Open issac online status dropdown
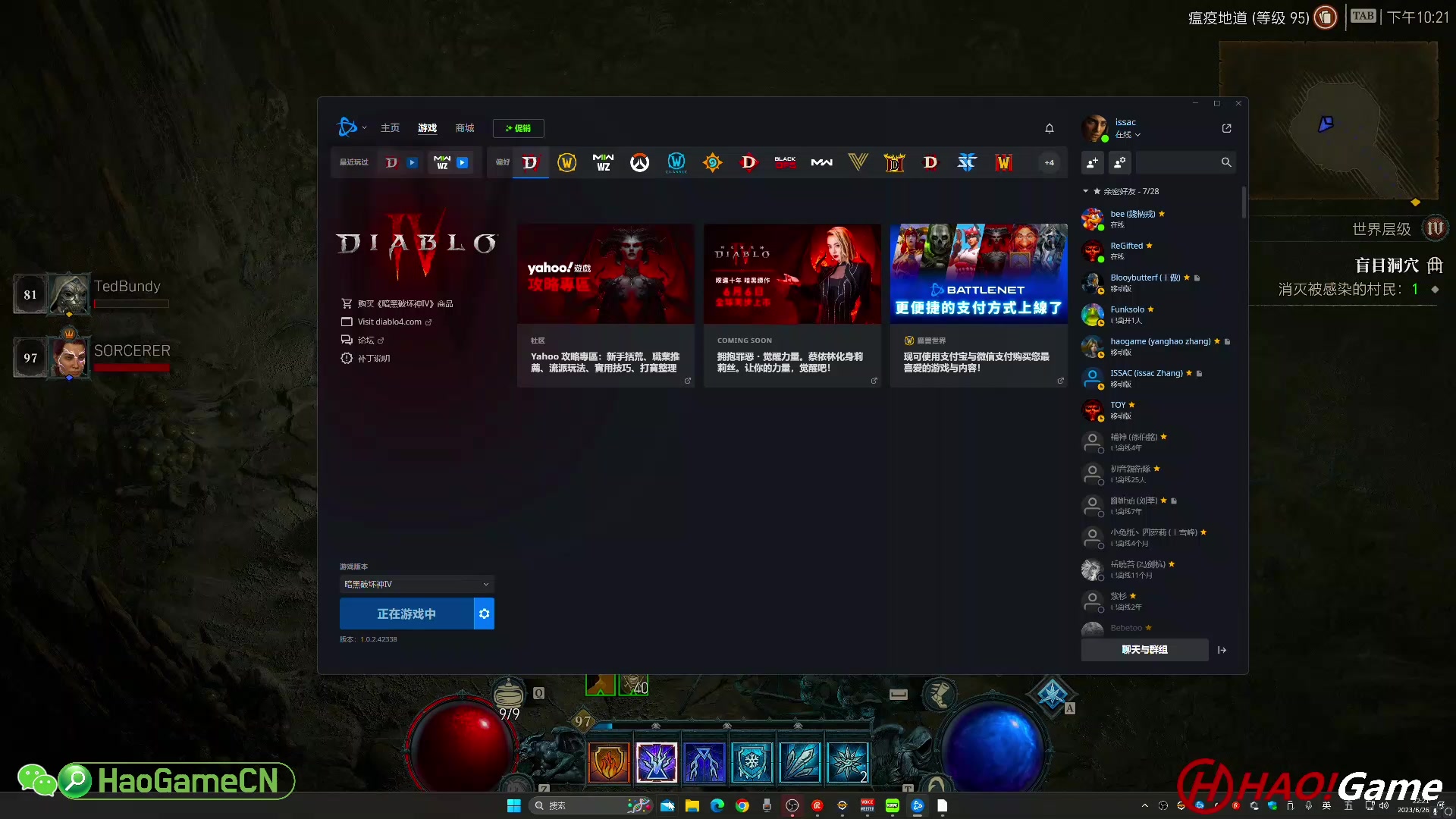 pos(1128,135)
